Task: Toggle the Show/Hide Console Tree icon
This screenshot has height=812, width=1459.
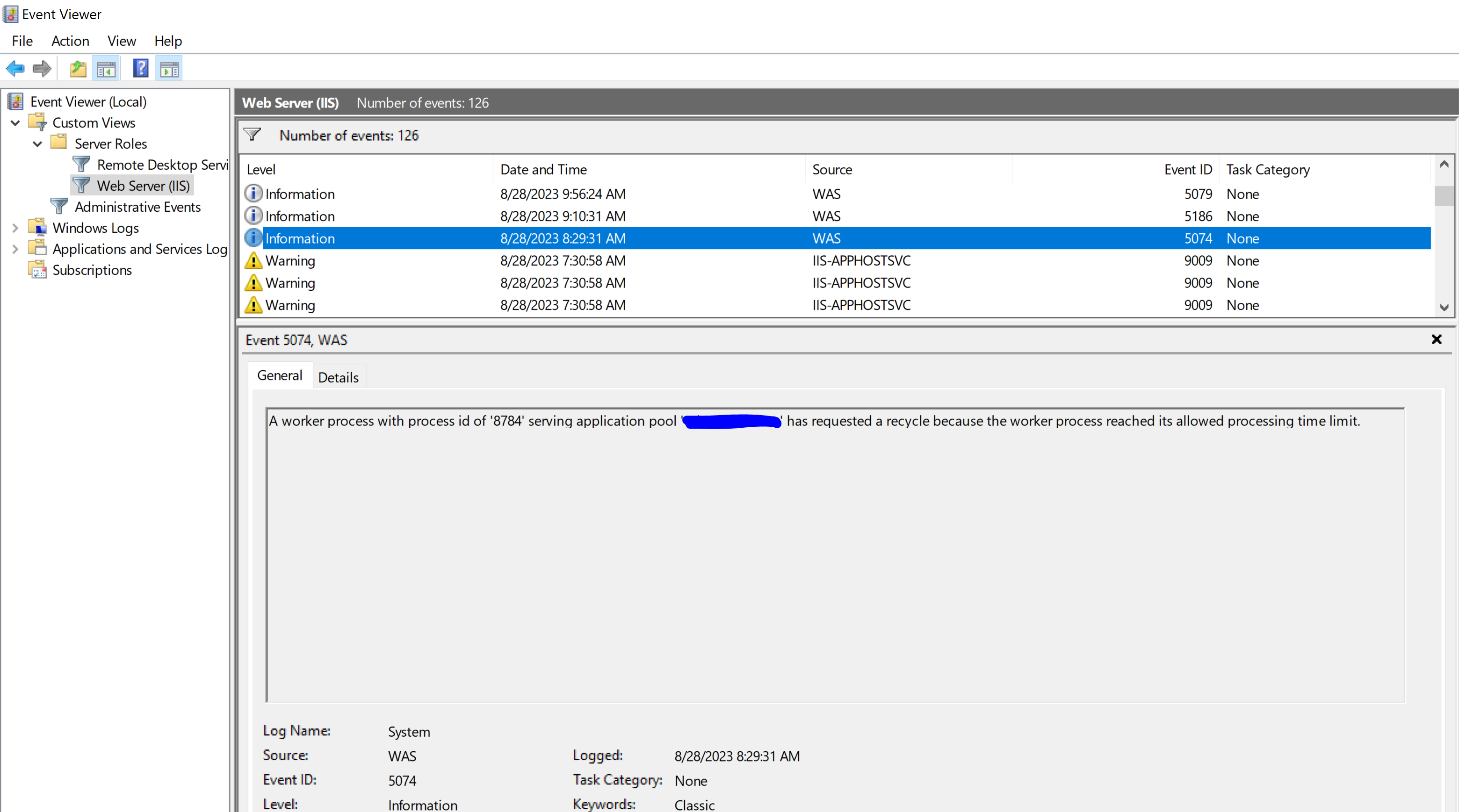Action: point(107,69)
